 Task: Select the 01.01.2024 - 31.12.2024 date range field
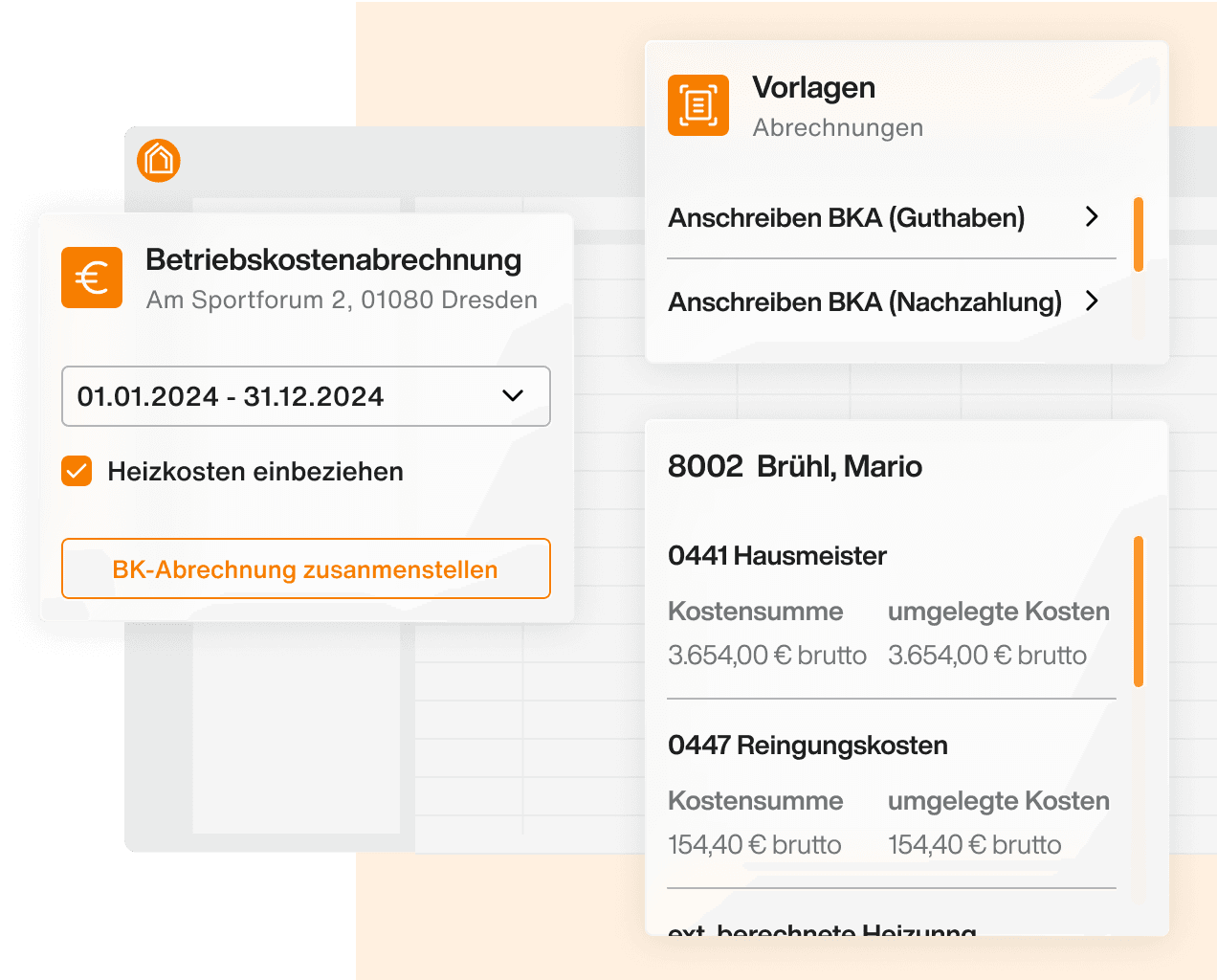click(x=231, y=396)
